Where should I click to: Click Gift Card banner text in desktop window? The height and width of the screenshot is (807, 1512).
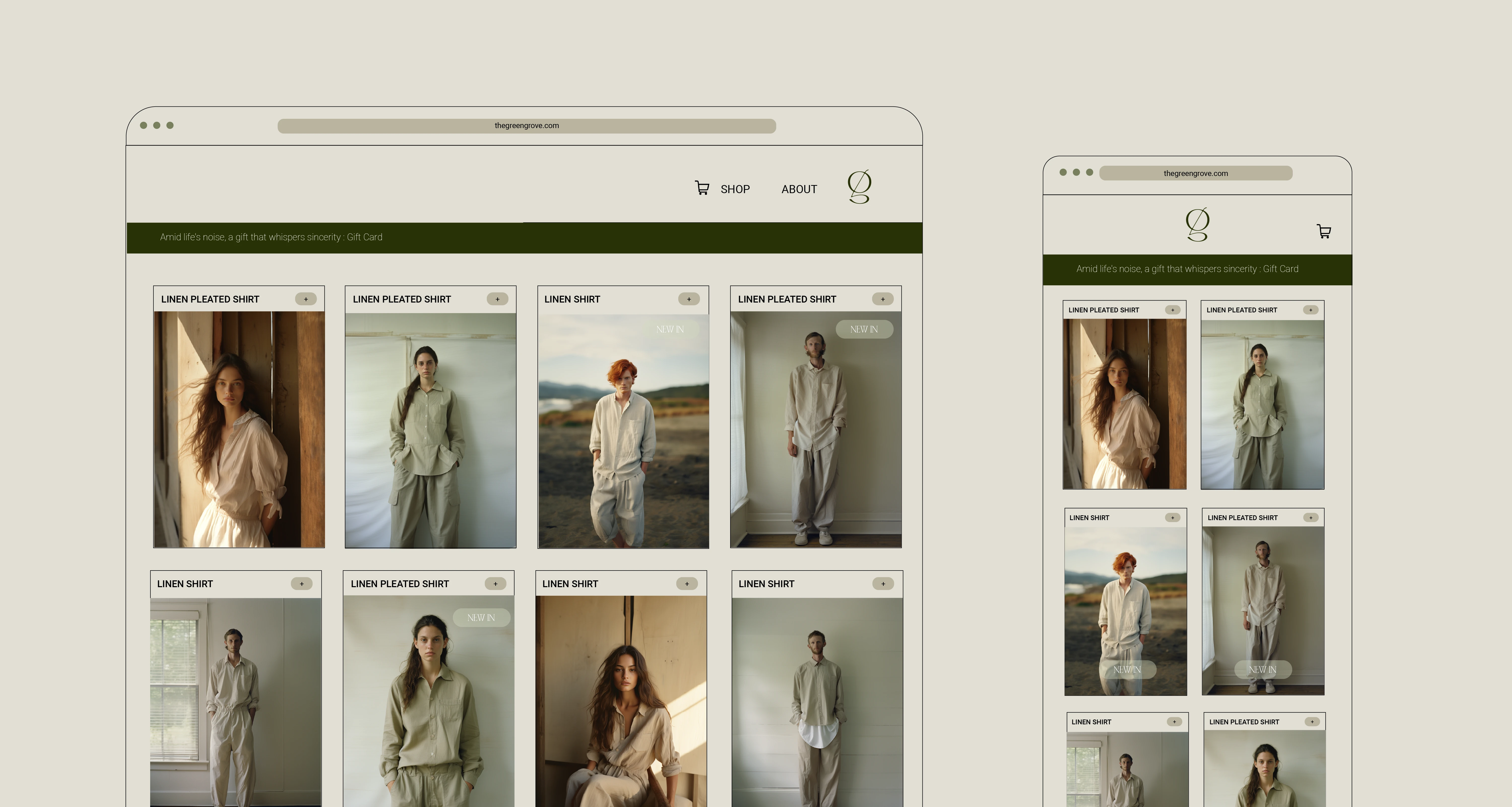[x=271, y=237]
